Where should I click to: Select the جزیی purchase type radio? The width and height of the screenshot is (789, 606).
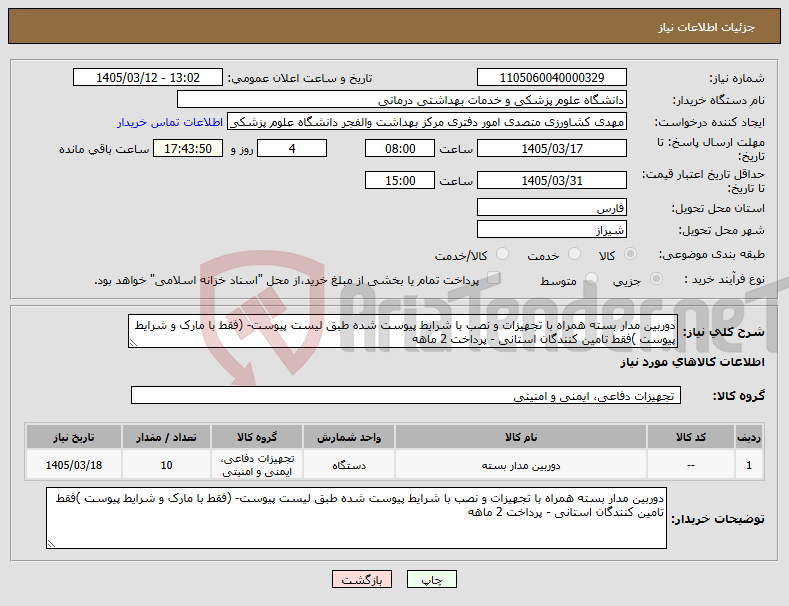656,278
